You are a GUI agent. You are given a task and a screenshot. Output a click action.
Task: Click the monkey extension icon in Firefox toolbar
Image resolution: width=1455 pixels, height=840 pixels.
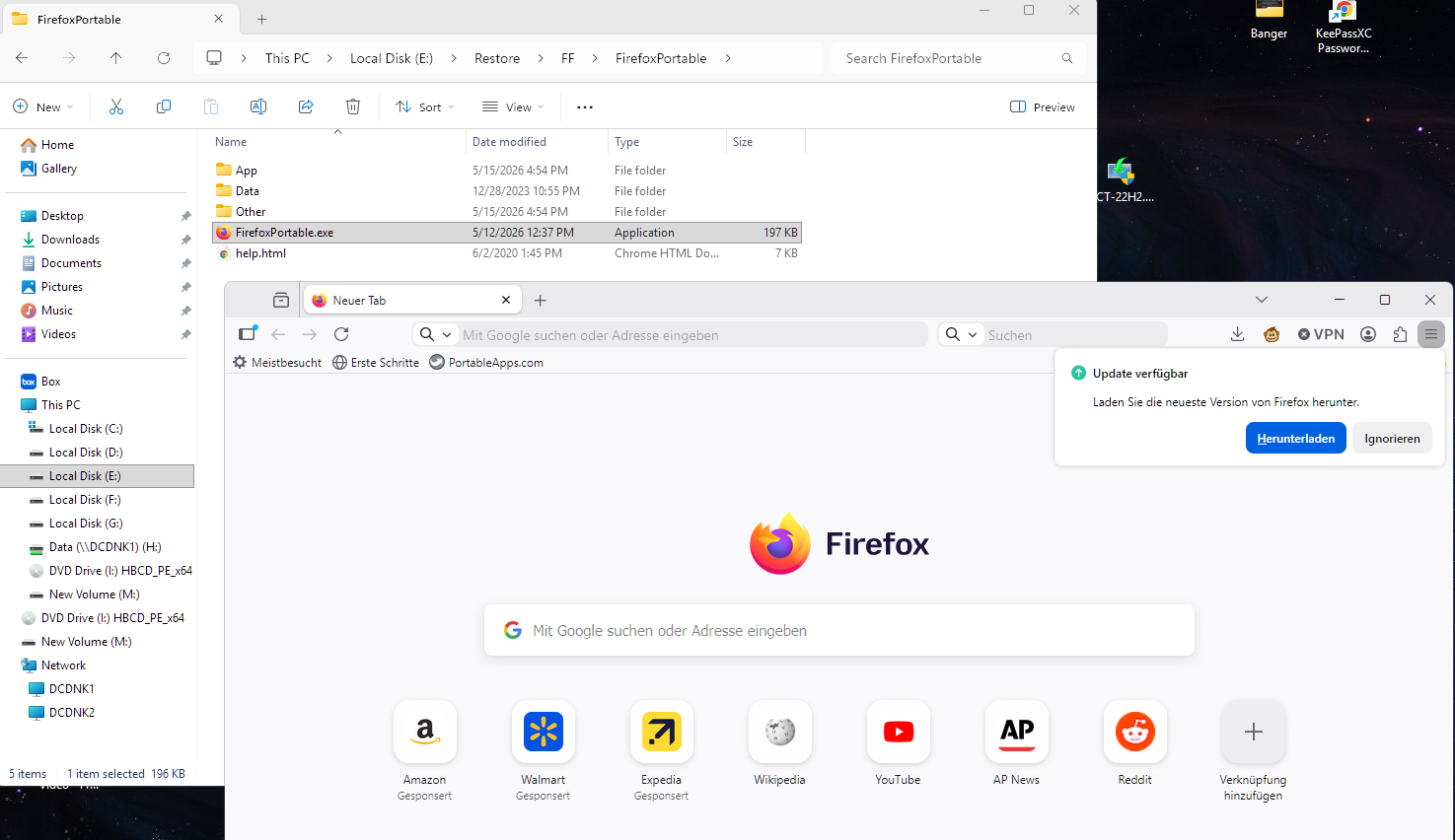[1272, 334]
